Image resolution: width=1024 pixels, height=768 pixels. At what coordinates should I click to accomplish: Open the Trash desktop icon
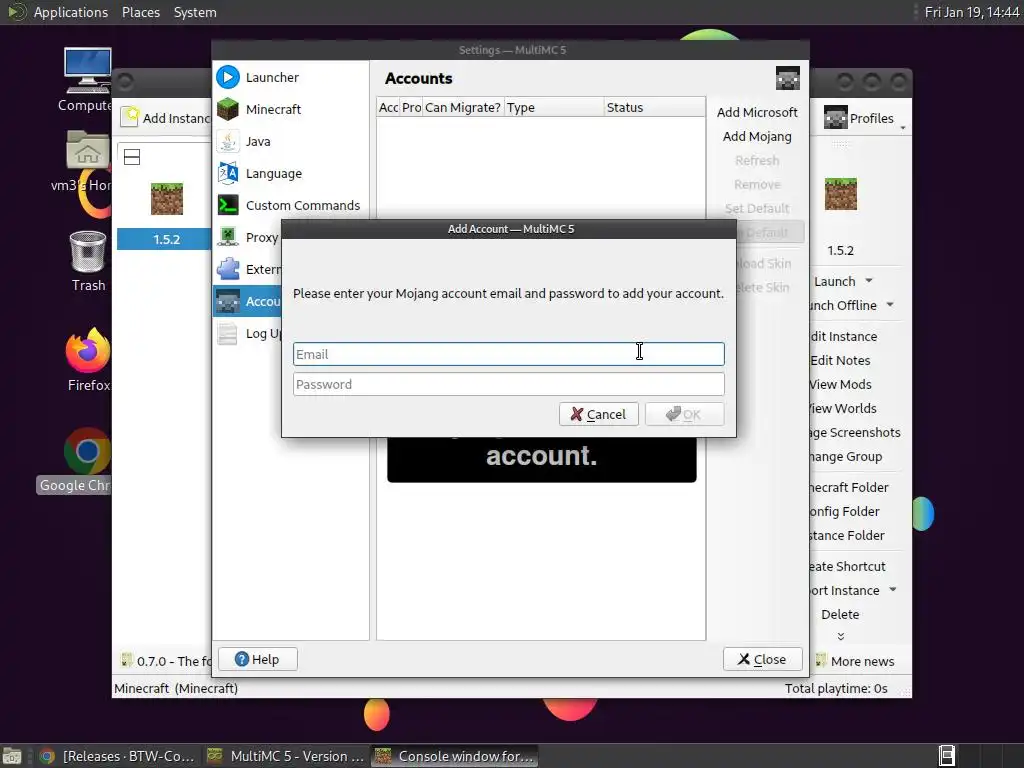[88, 251]
